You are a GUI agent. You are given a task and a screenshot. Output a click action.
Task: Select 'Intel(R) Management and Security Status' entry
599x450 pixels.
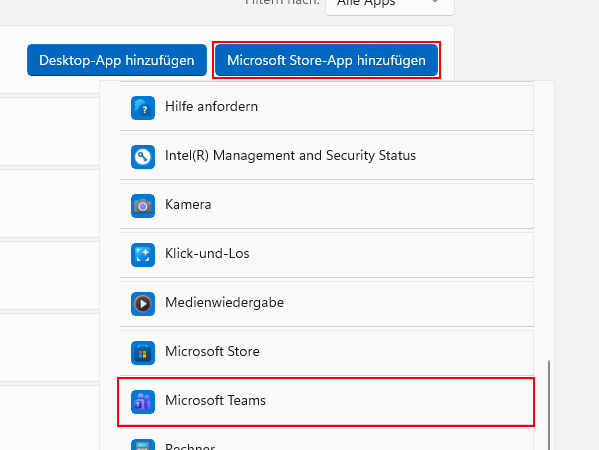point(327,157)
